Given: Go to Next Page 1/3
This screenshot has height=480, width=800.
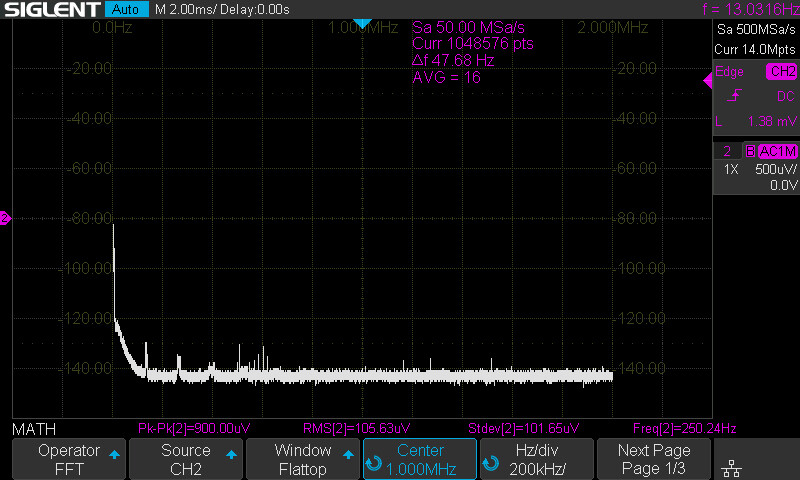Looking at the screenshot, I should click(x=654, y=459).
